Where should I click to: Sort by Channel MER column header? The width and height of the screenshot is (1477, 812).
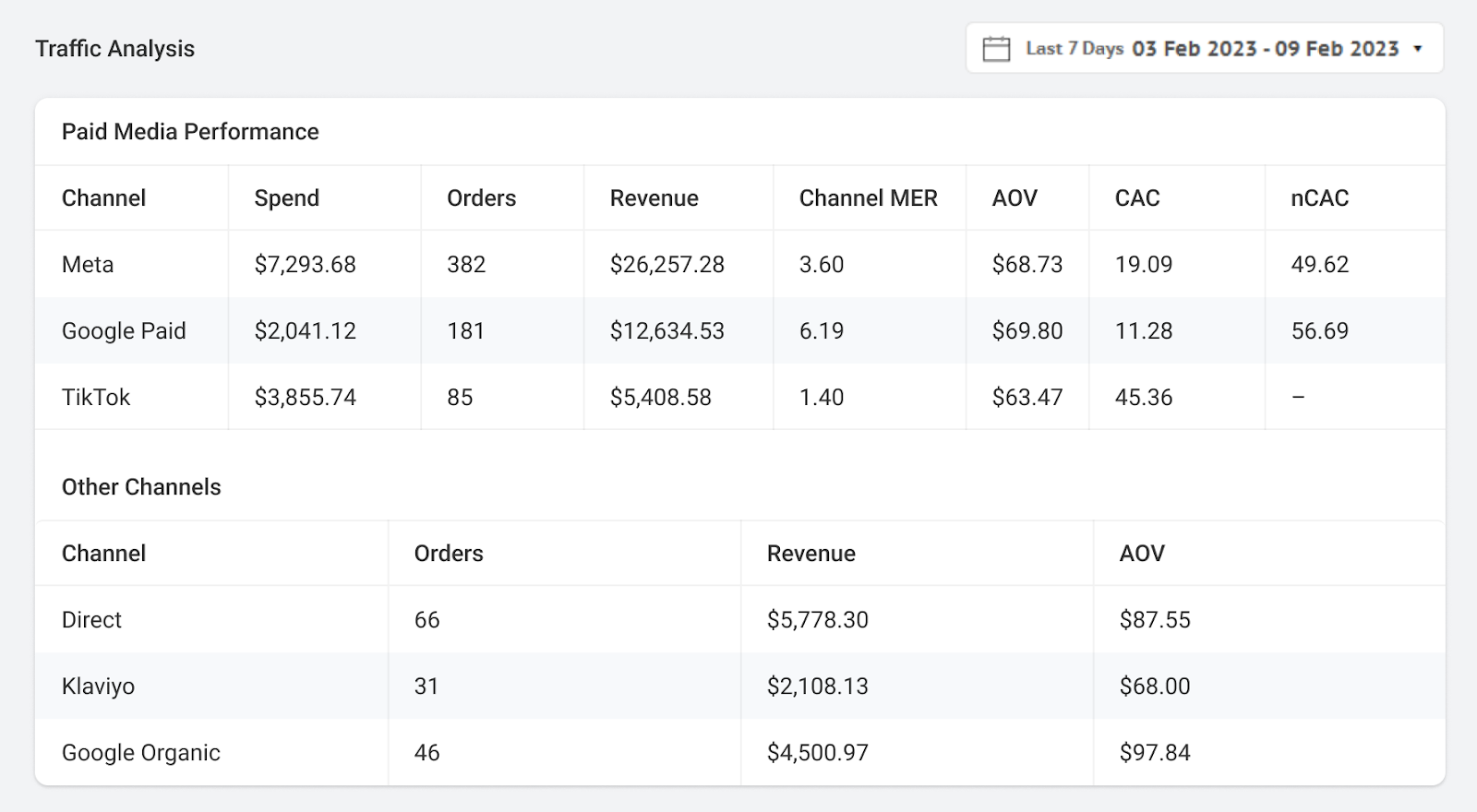[868, 198]
